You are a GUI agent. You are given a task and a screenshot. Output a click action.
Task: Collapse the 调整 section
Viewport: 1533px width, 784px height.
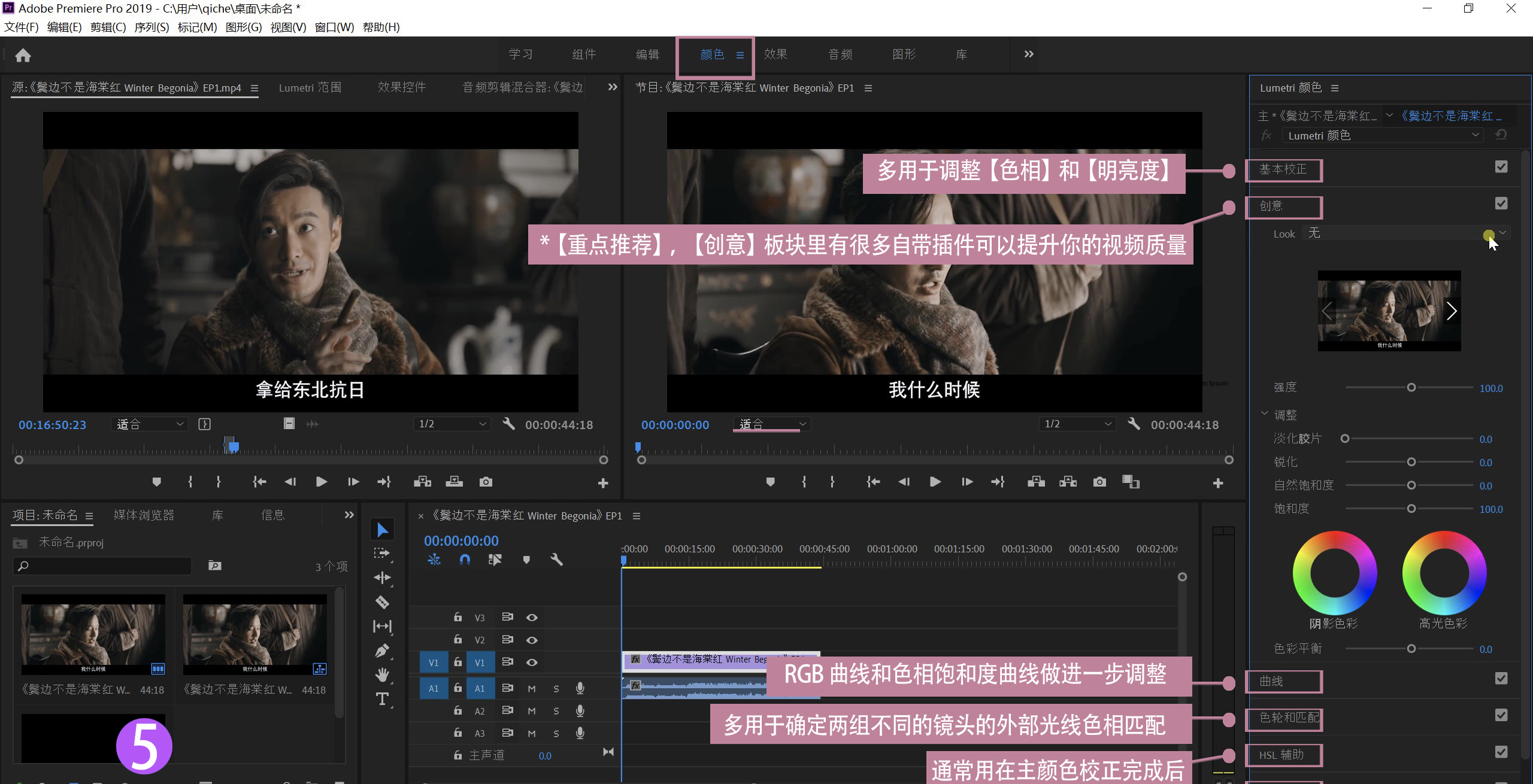coord(1264,414)
